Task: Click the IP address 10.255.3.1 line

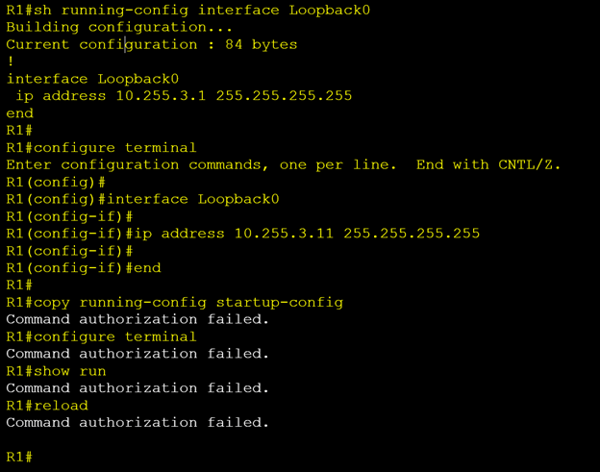Action: coord(184,96)
